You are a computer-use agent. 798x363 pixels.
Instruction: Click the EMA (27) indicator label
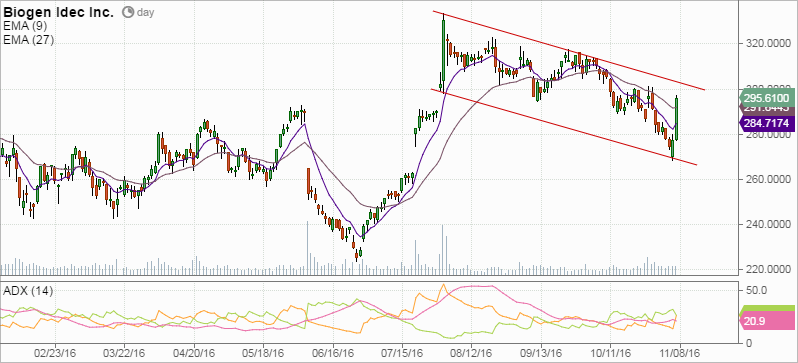[28, 40]
